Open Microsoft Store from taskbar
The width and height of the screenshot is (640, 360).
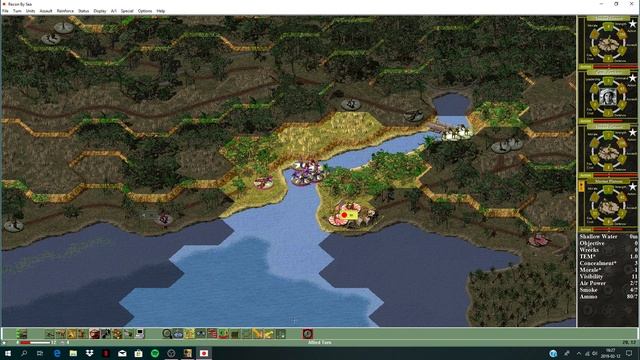(x=138, y=353)
